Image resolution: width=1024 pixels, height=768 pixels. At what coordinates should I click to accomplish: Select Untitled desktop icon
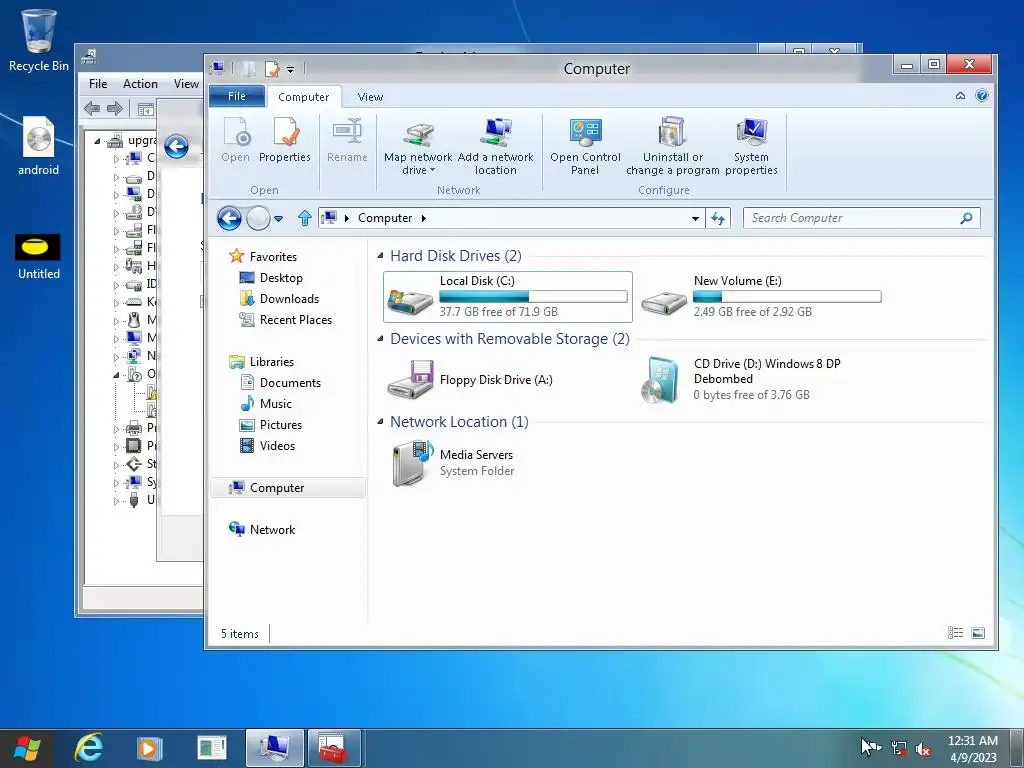39,257
